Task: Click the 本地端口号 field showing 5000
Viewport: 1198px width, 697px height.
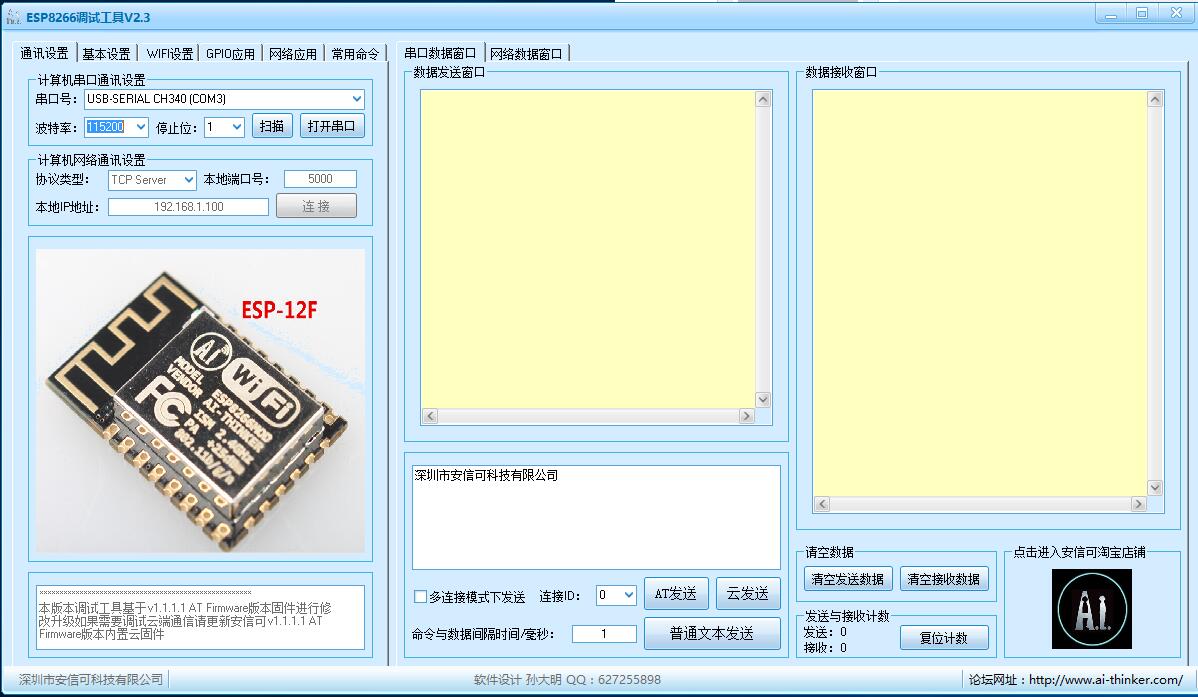Action: point(320,179)
